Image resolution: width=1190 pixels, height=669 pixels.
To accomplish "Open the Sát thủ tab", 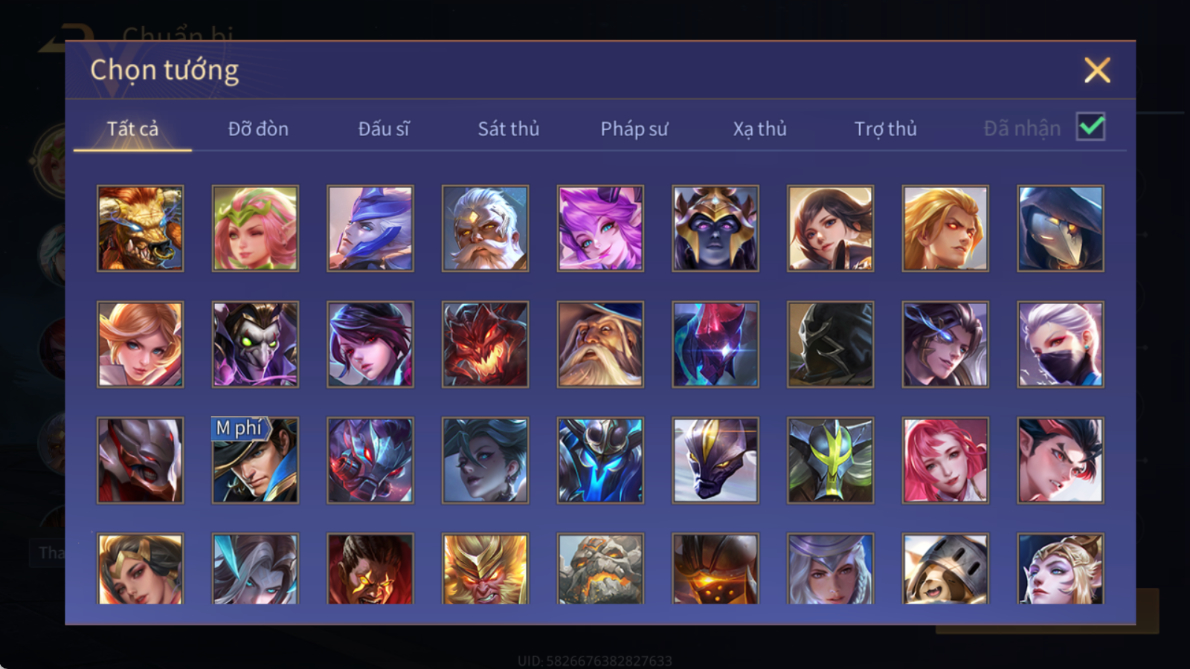I will click(x=508, y=129).
